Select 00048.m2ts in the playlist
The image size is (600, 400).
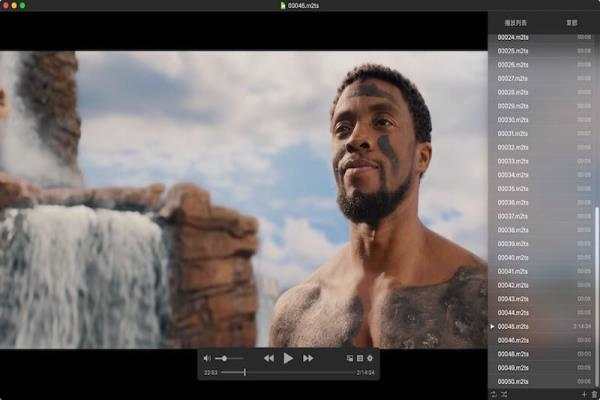pyautogui.click(x=541, y=354)
